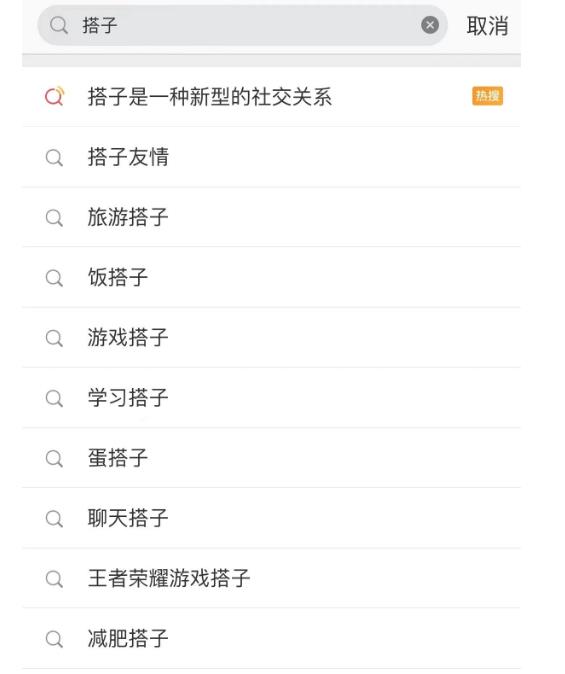Select the 学习搭子 suggestion
This screenshot has width=565, height=674.
271,398
